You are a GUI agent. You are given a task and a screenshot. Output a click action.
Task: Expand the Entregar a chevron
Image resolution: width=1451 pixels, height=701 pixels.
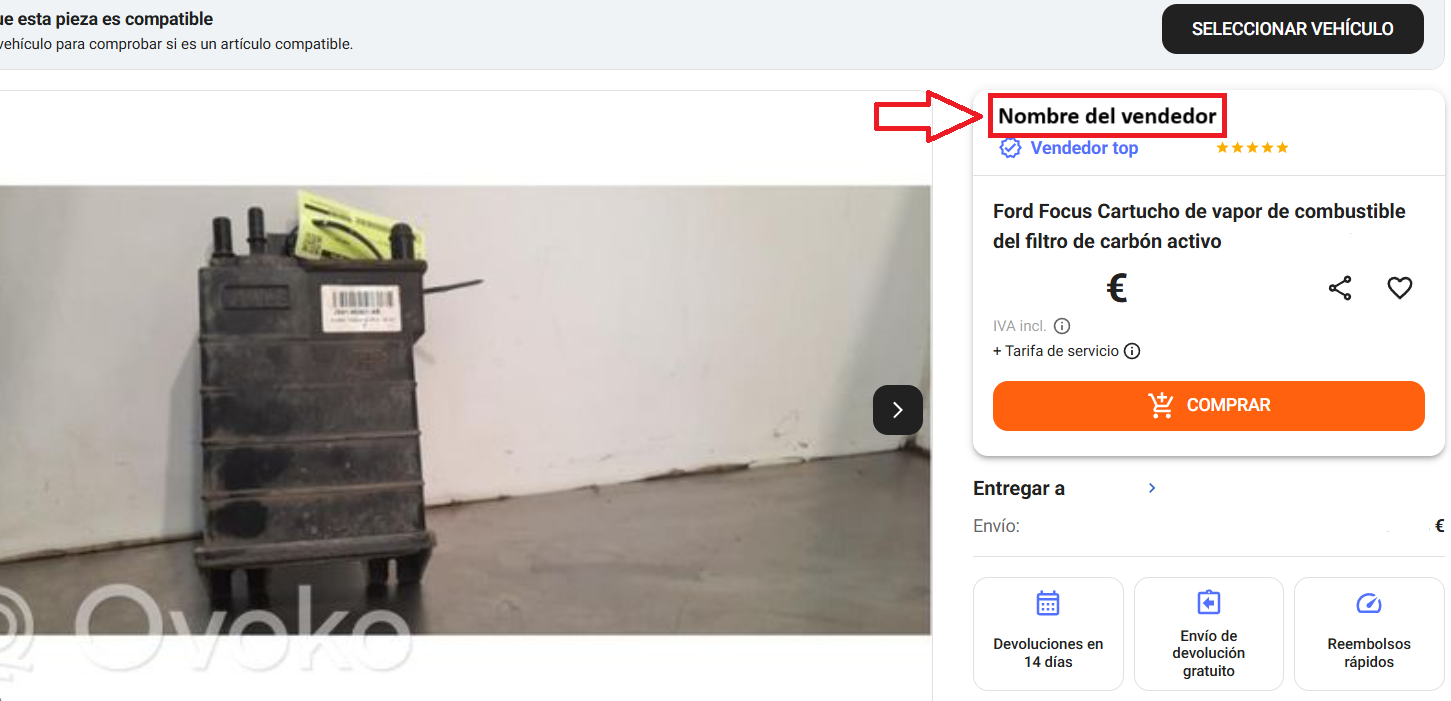pyautogui.click(x=1152, y=488)
